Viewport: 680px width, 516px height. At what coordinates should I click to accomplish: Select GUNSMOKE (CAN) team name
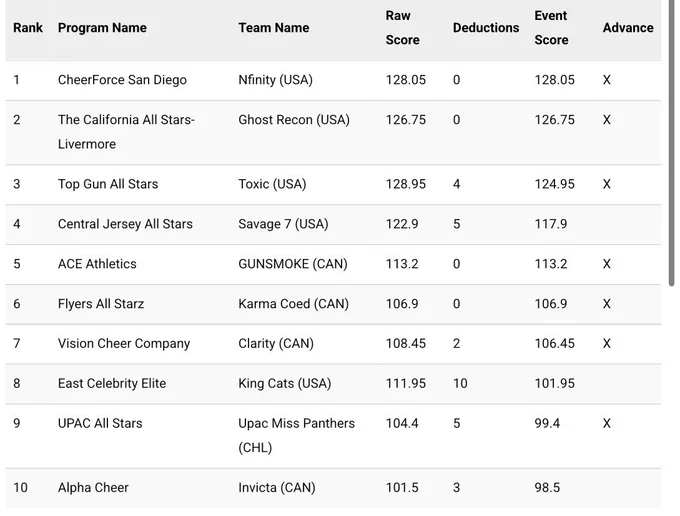293,264
